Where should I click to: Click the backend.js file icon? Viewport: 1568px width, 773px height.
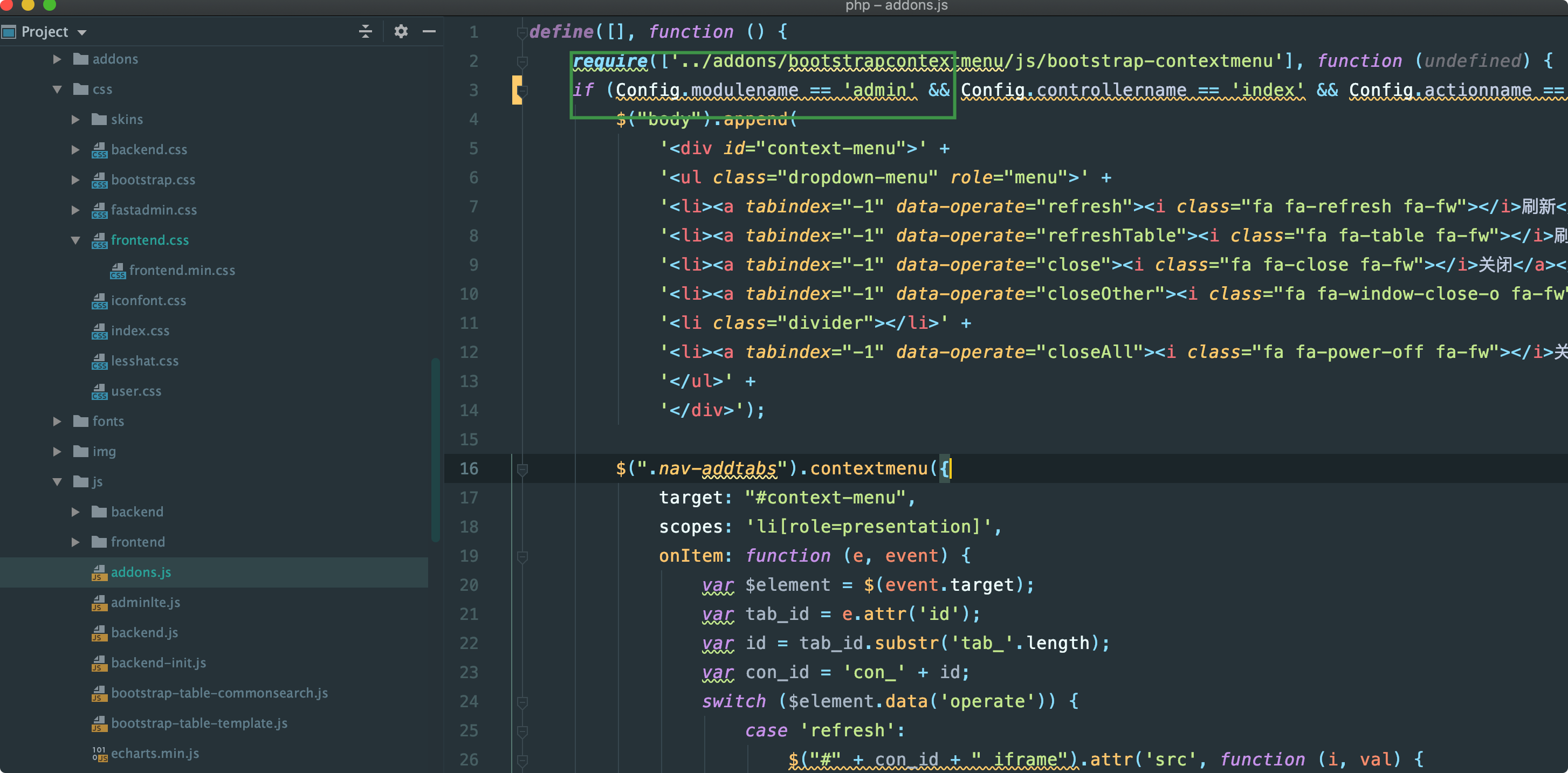coord(99,632)
